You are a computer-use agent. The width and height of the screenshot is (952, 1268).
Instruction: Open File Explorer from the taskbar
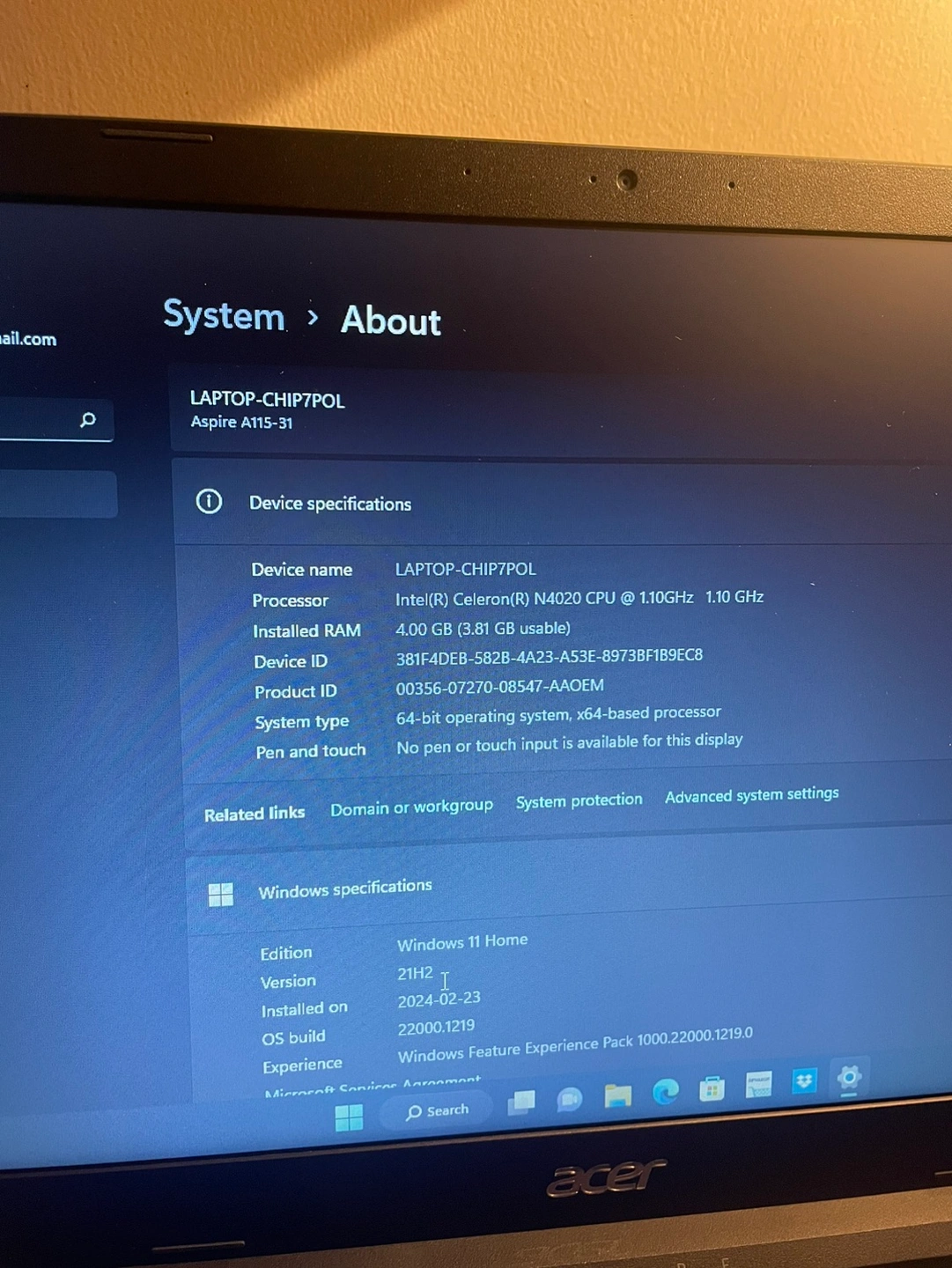pyautogui.click(x=618, y=1095)
